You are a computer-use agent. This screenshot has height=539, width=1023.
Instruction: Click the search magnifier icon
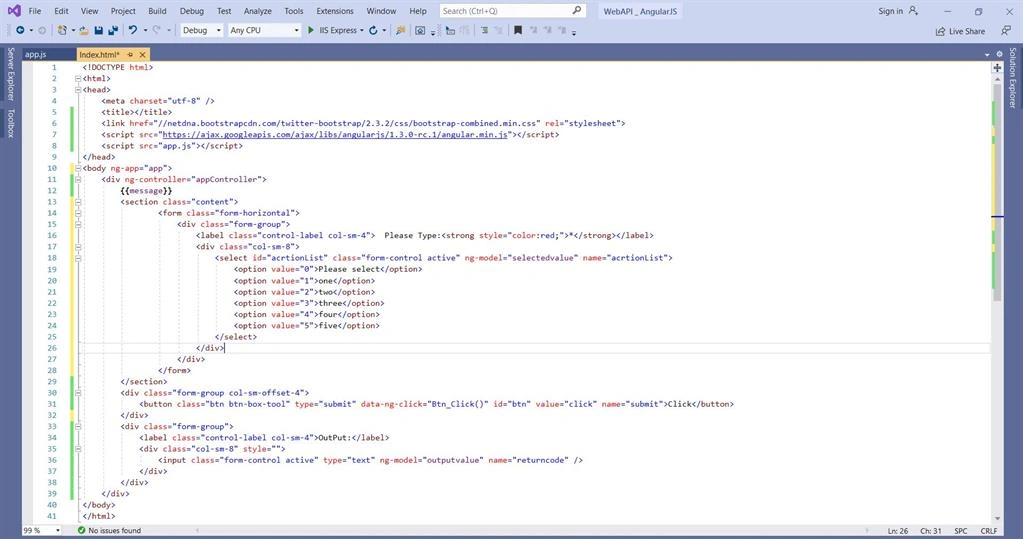point(577,10)
